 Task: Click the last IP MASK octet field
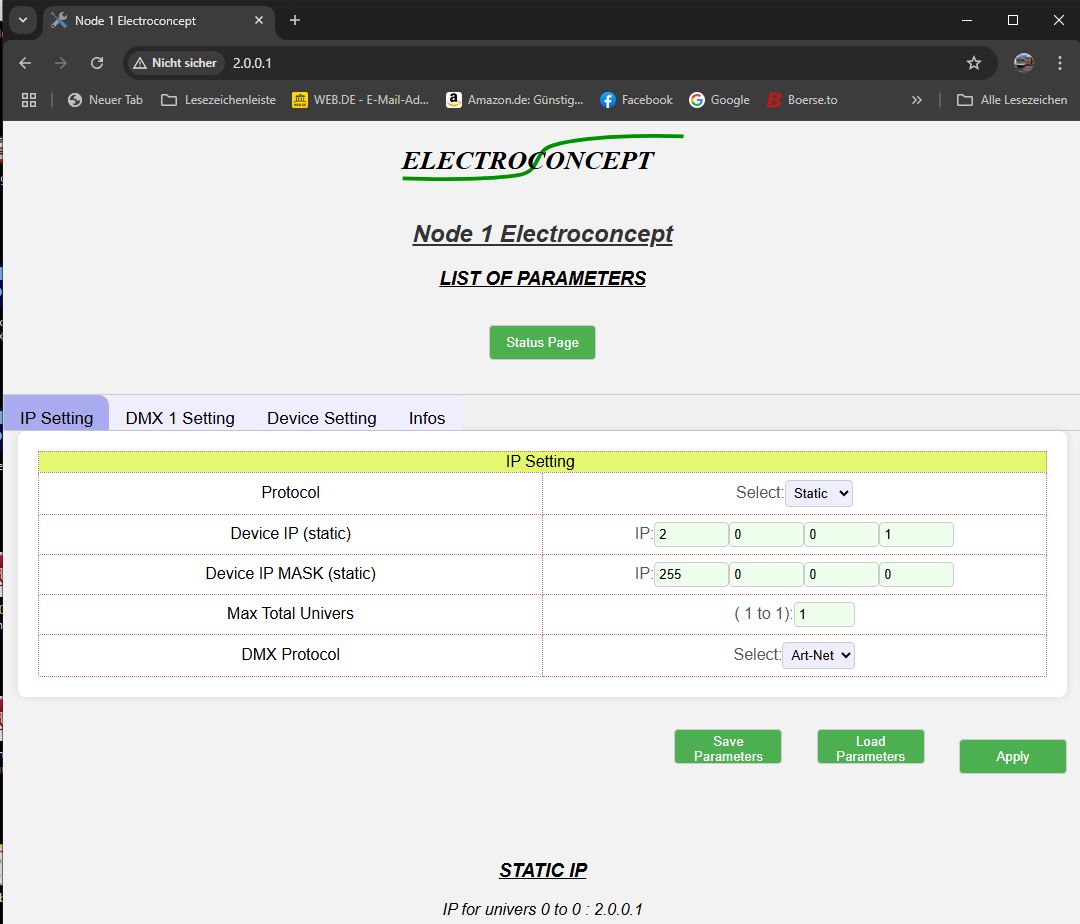coord(916,574)
